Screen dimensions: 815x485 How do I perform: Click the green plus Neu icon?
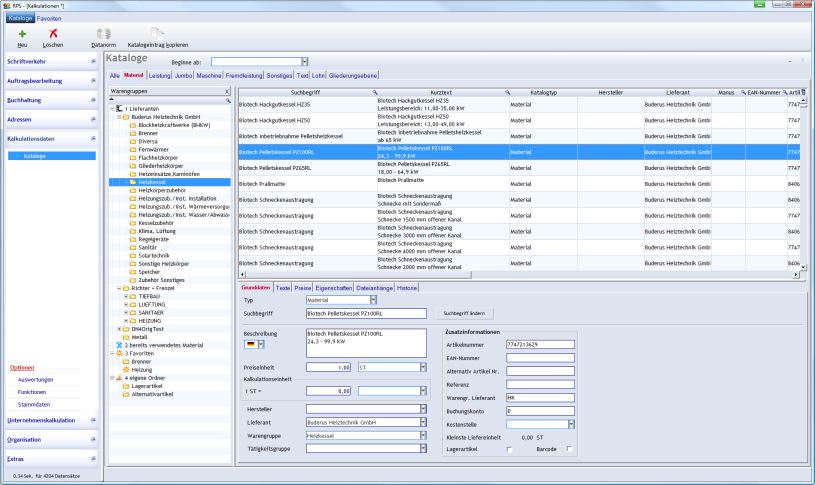point(22,34)
